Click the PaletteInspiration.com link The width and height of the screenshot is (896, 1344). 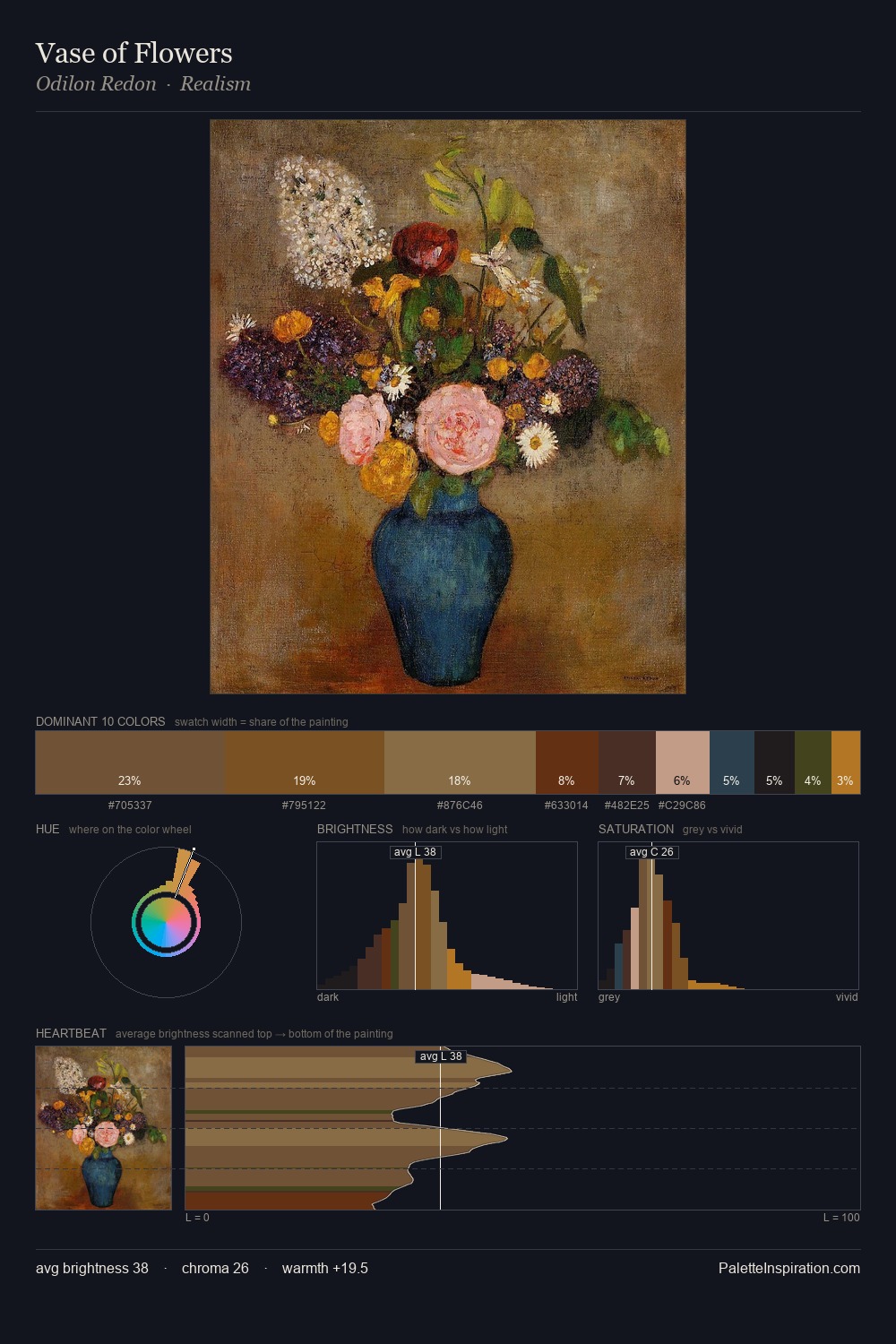click(789, 1268)
